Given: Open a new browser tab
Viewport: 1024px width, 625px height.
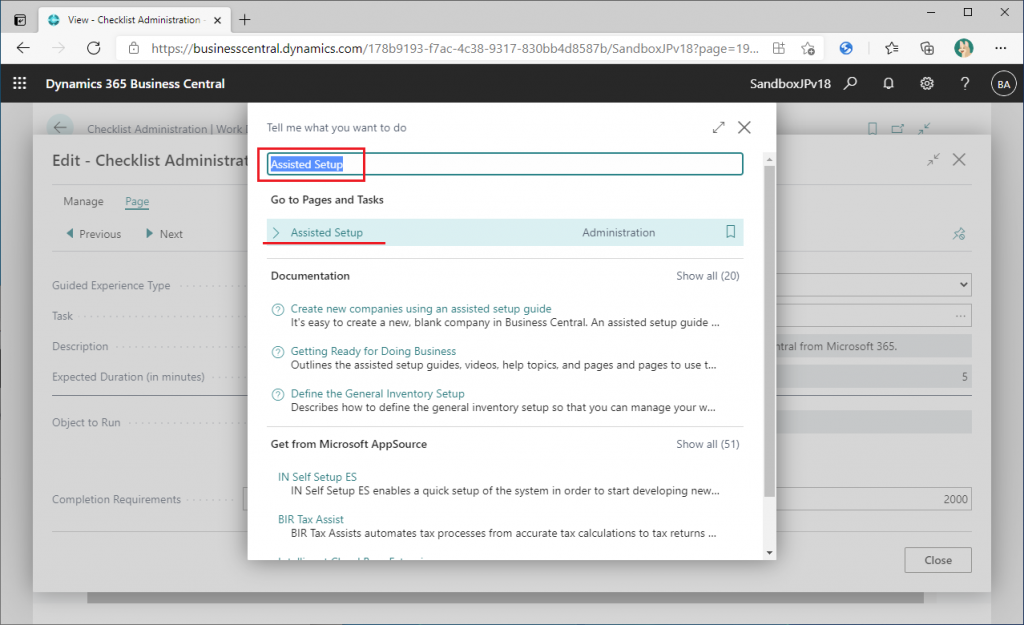Looking at the screenshot, I should 244,20.
